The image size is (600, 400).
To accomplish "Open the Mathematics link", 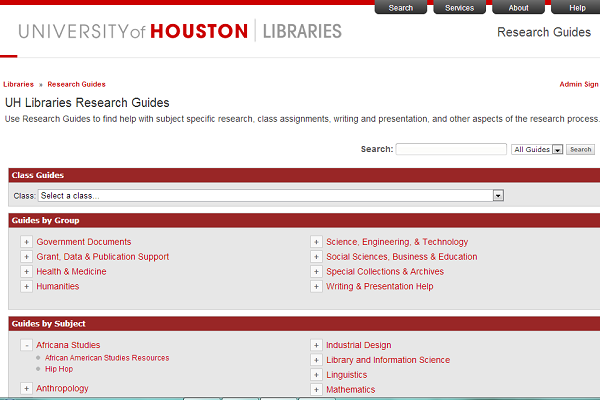I will point(351,390).
